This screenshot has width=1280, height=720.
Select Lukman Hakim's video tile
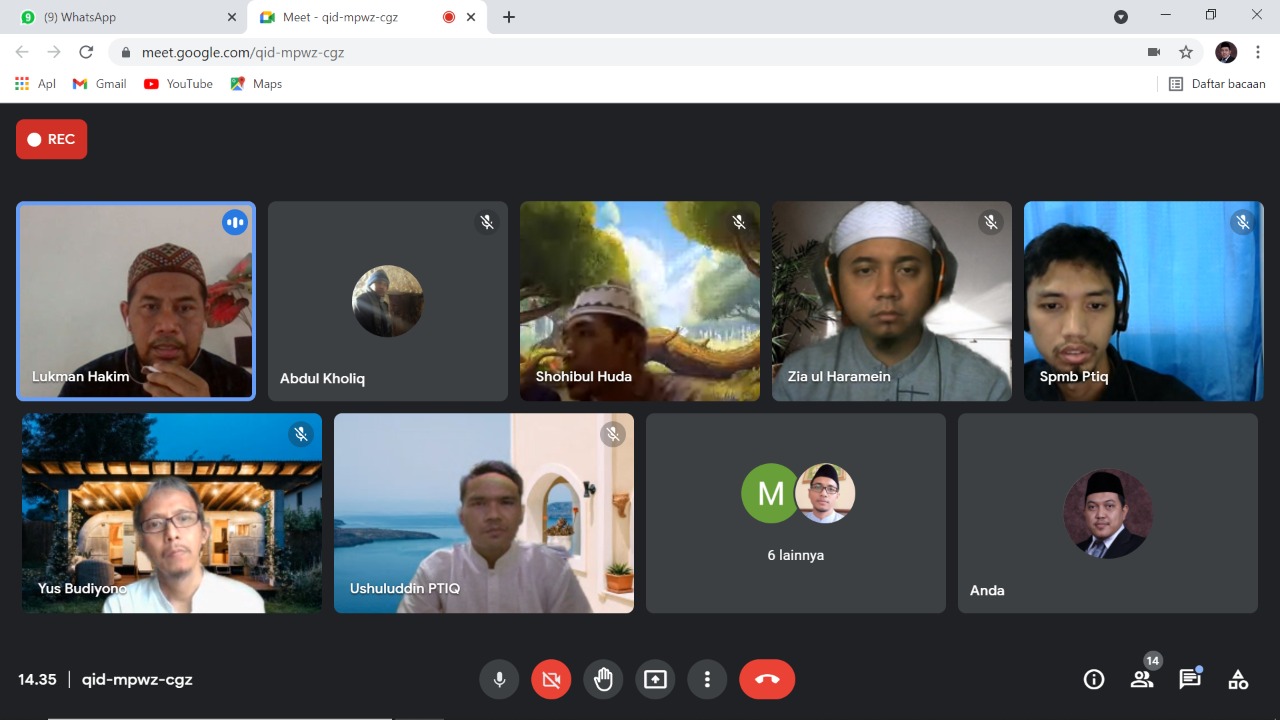pos(136,301)
